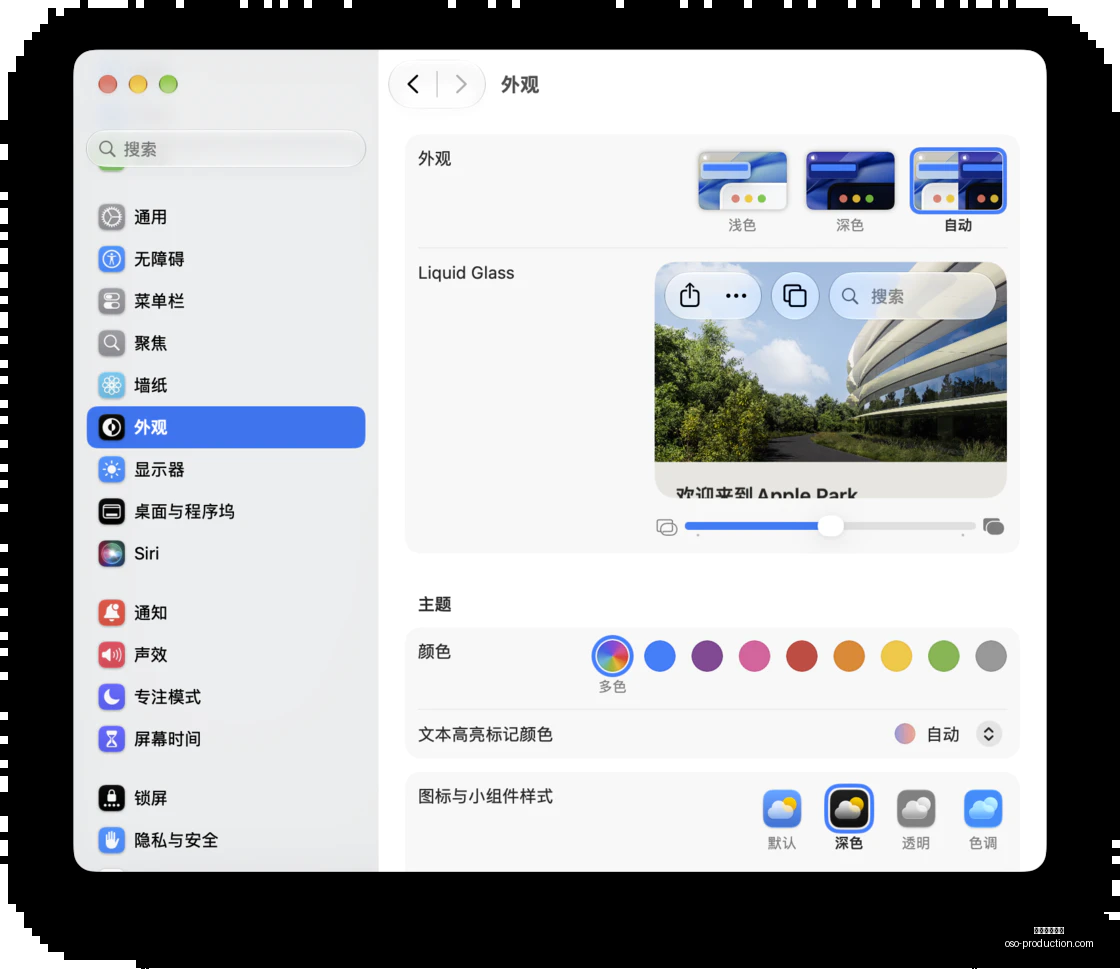The width and height of the screenshot is (1120, 969).
Task: Select the 外观 appearance sidebar item
Action: pyautogui.click(x=226, y=427)
